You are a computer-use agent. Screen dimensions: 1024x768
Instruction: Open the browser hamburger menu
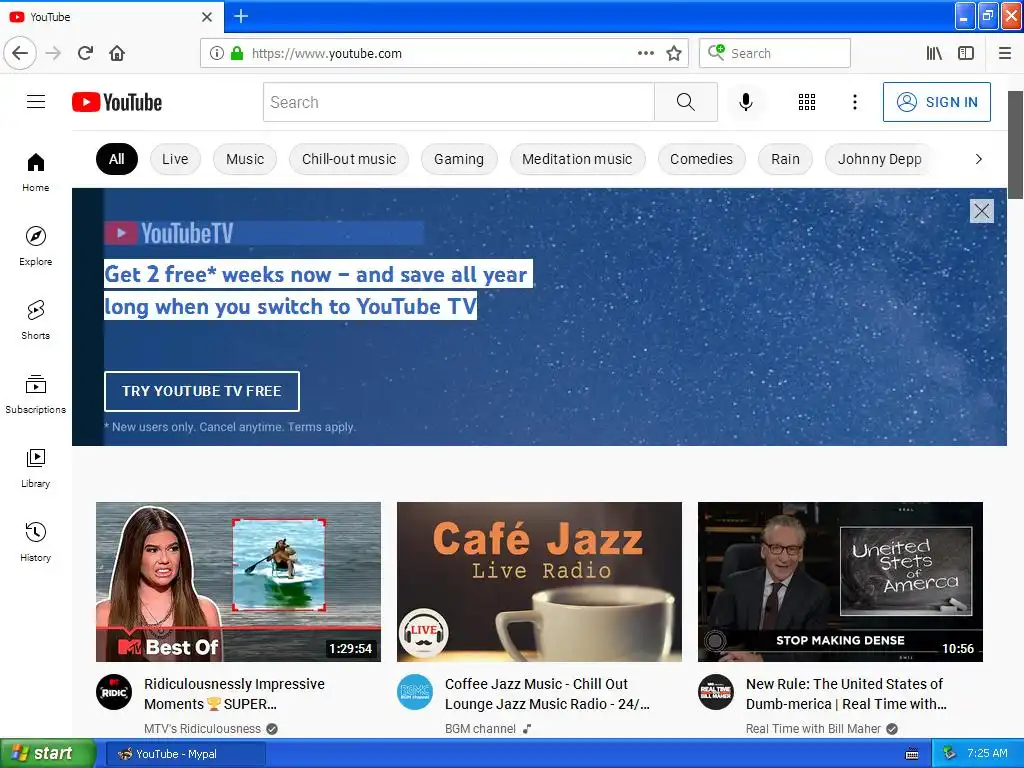pos(1005,53)
